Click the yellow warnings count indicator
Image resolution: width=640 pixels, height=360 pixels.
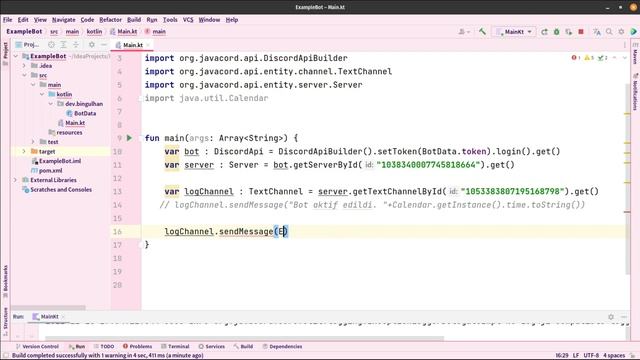tap(589, 58)
